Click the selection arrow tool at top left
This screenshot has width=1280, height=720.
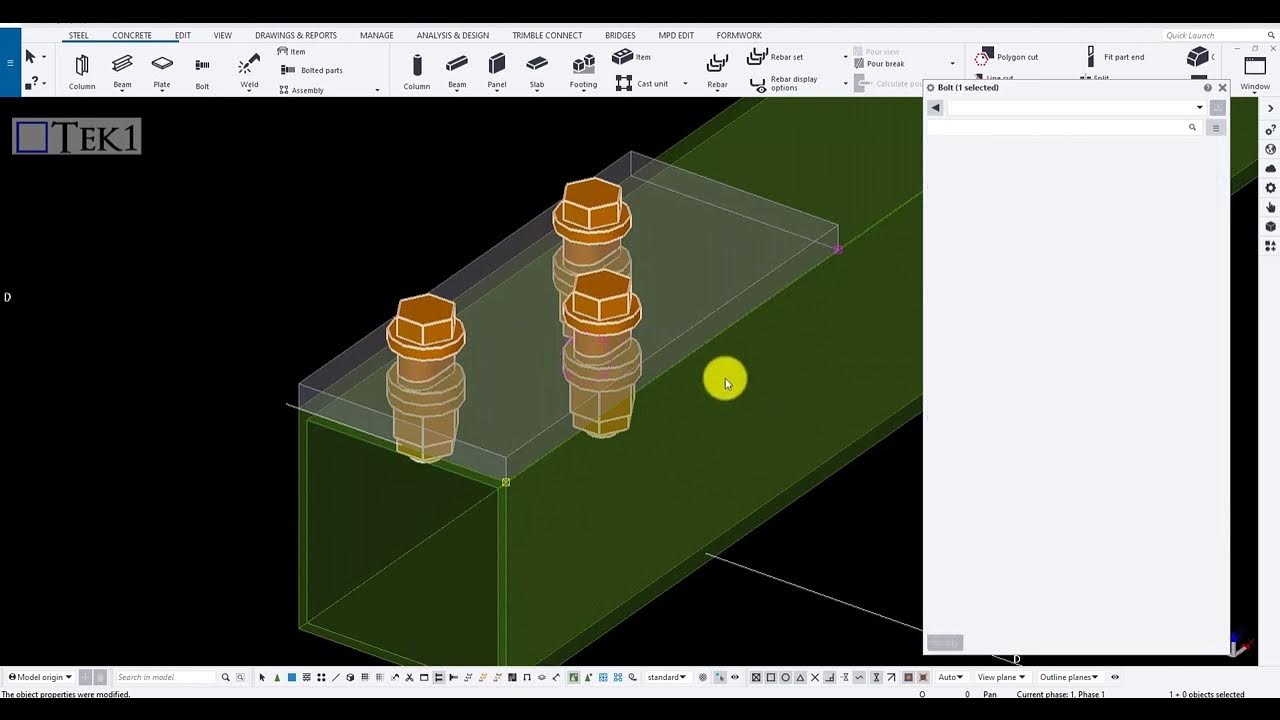(x=30, y=57)
